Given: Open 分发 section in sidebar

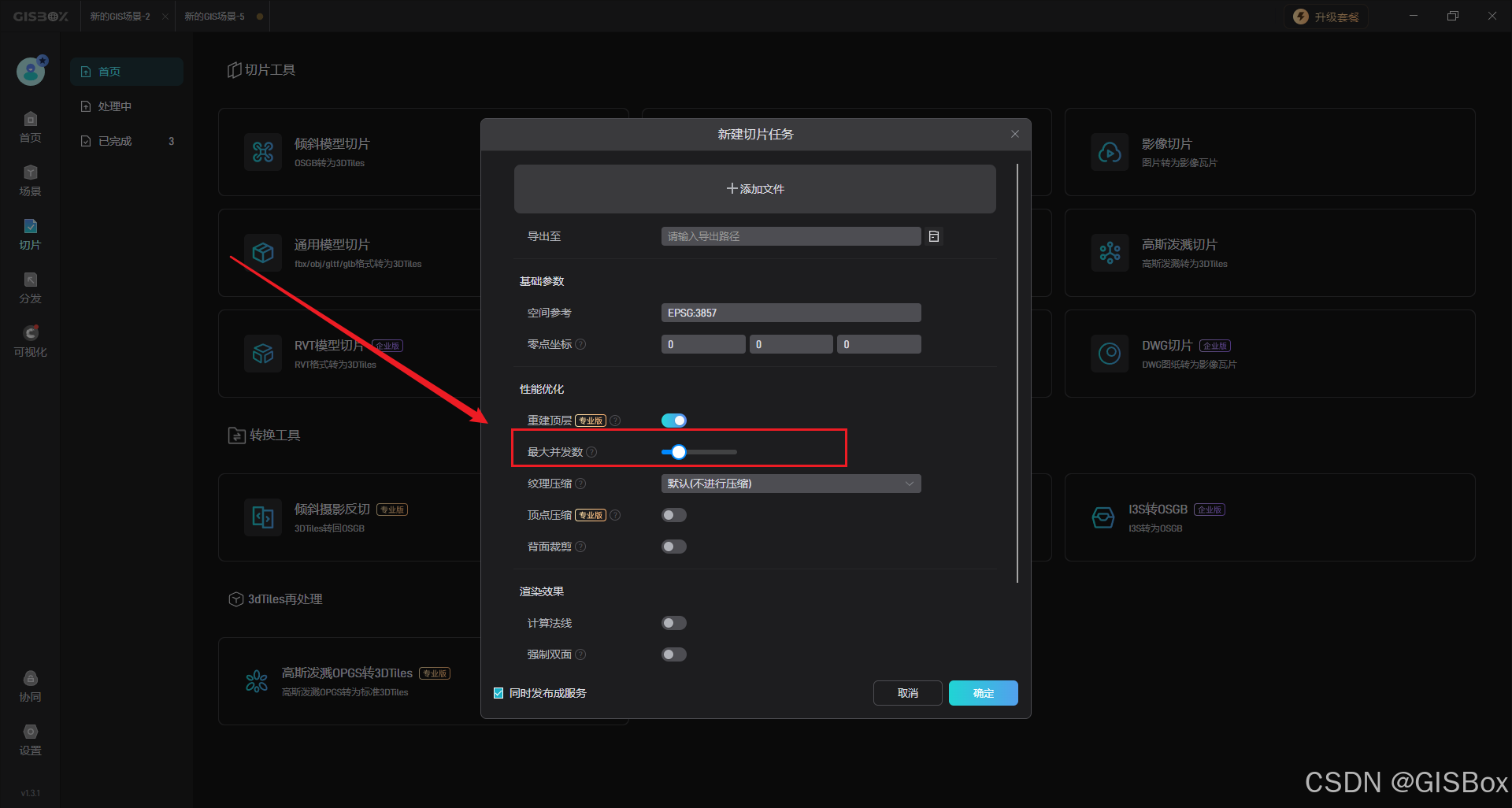Looking at the screenshot, I should pyautogui.click(x=30, y=288).
